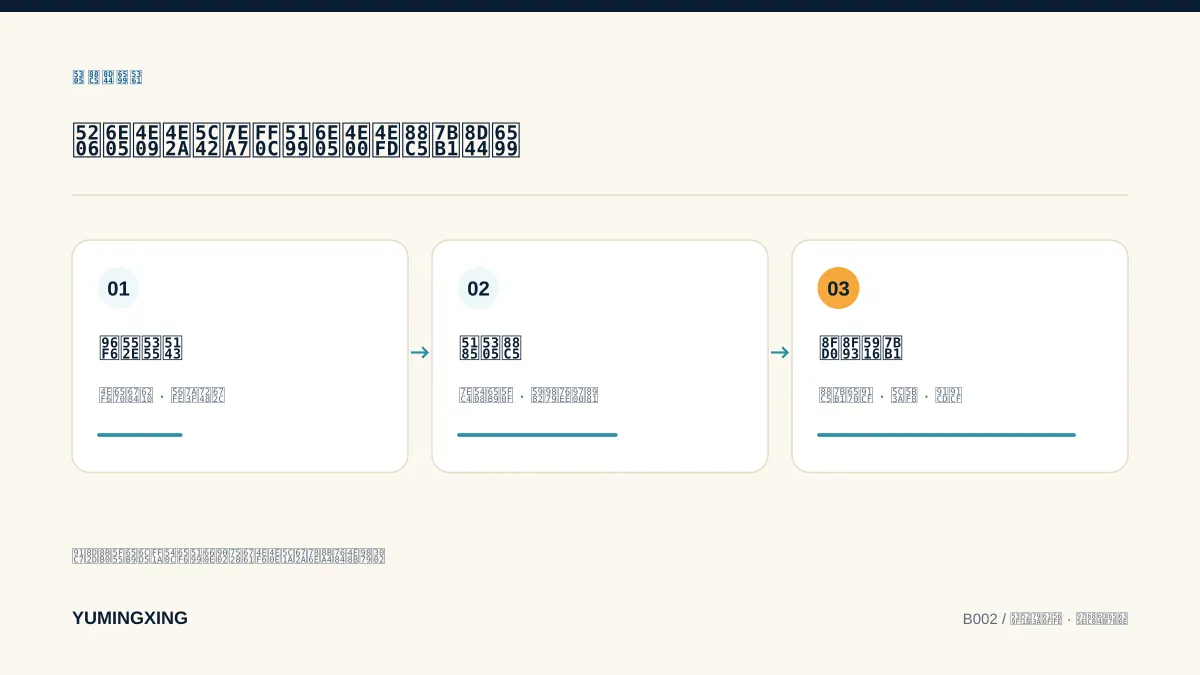Click the "YUMINGXING" brand text
The image size is (1200, 675).
point(130,618)
